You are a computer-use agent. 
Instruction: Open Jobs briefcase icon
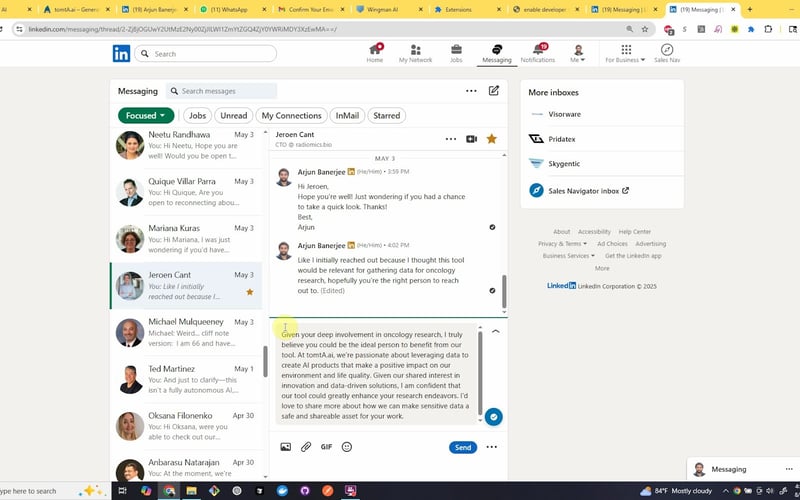(456, 53)
